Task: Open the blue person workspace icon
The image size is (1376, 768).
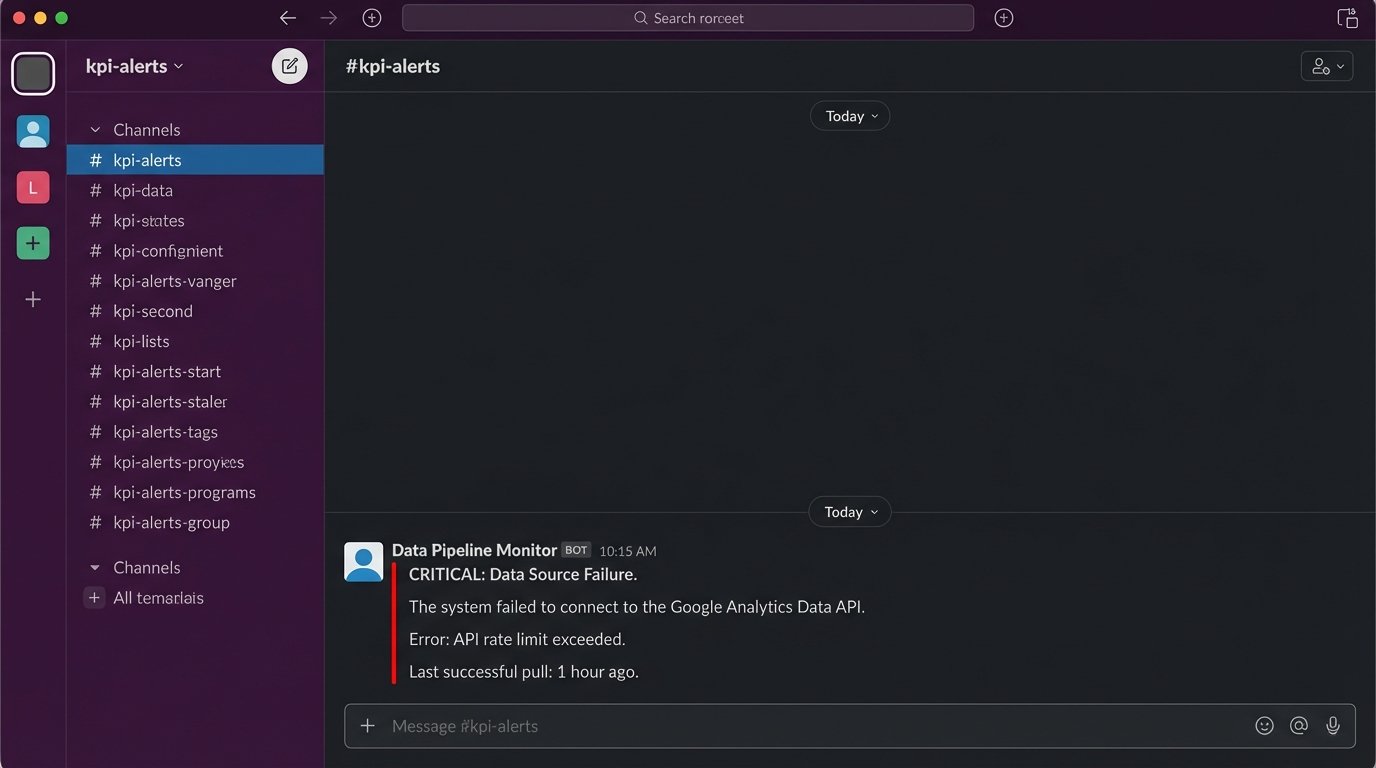Action: tap(33, 131)
